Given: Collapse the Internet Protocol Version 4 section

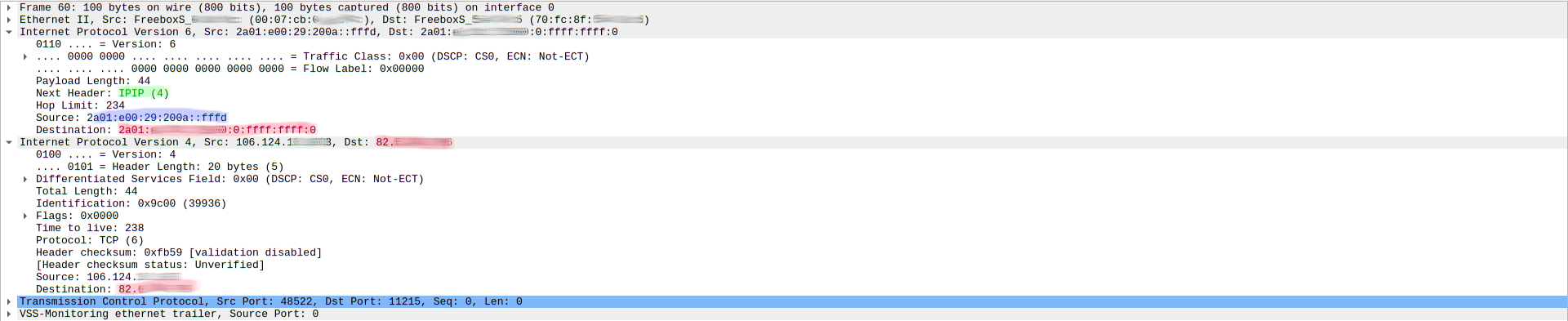Looking at the screenshot, I should coord(9,142).
